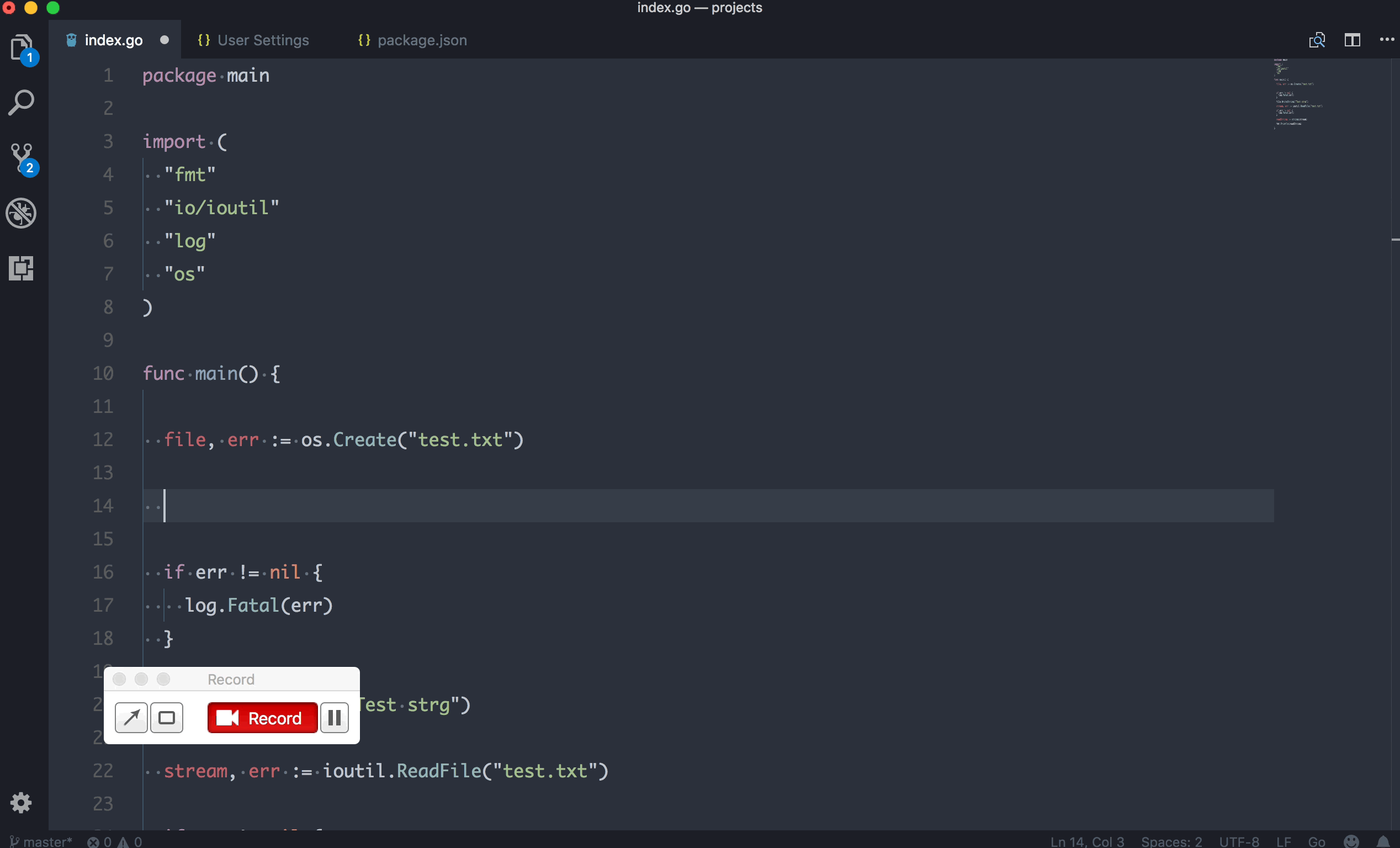
Task: Open the Search view in sidebar
Action: [x=22, y=103]
